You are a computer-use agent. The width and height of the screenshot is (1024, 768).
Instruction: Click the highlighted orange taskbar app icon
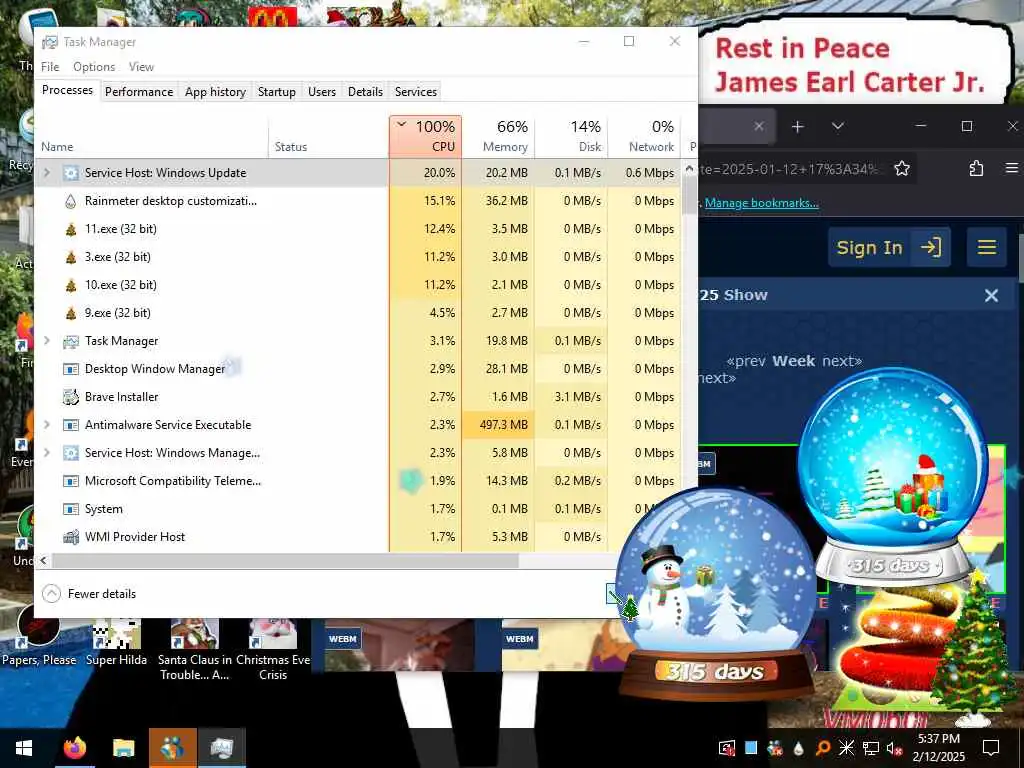point(172,748)
